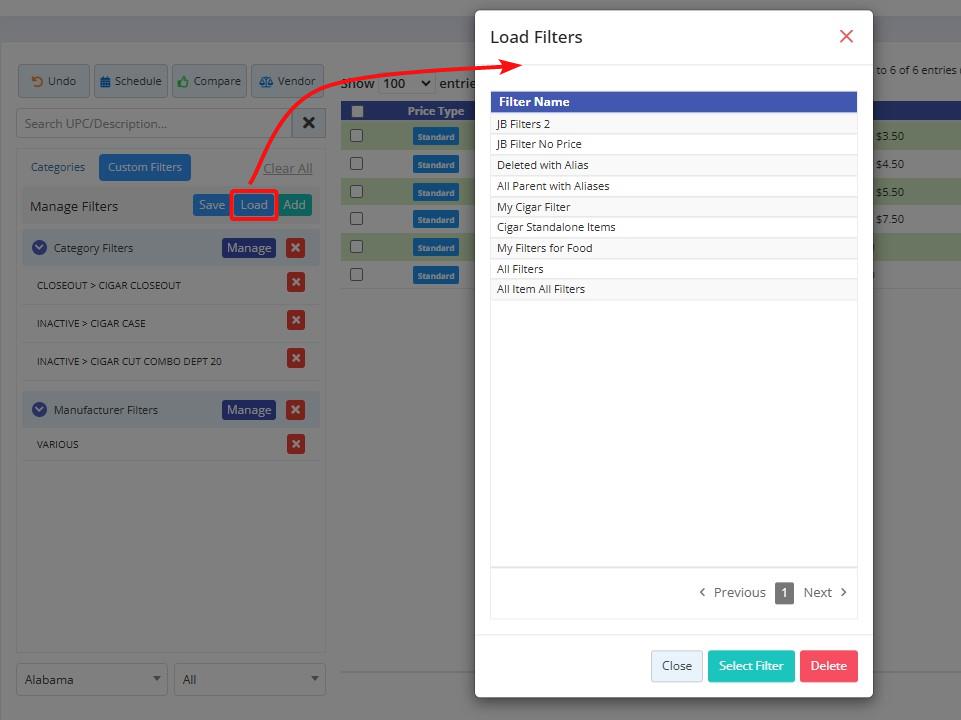
Task: Click the Standard badge in the $5.50 row
Action: (x=436, y=192)
